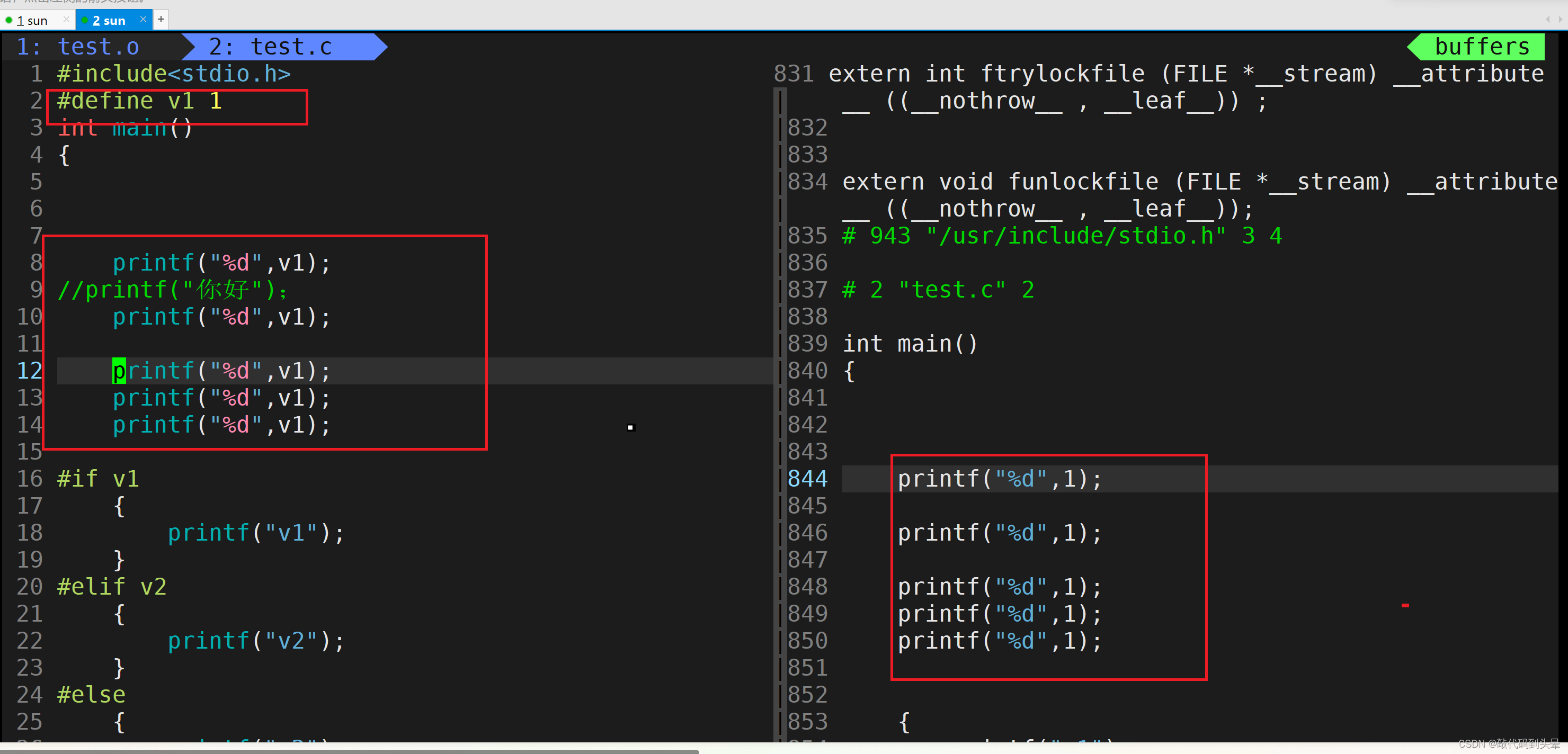Click 'extern void funlockfile' declaration
This screenshot has width=1568, height=754.
pyautogui.click(x=1200, y=195)
